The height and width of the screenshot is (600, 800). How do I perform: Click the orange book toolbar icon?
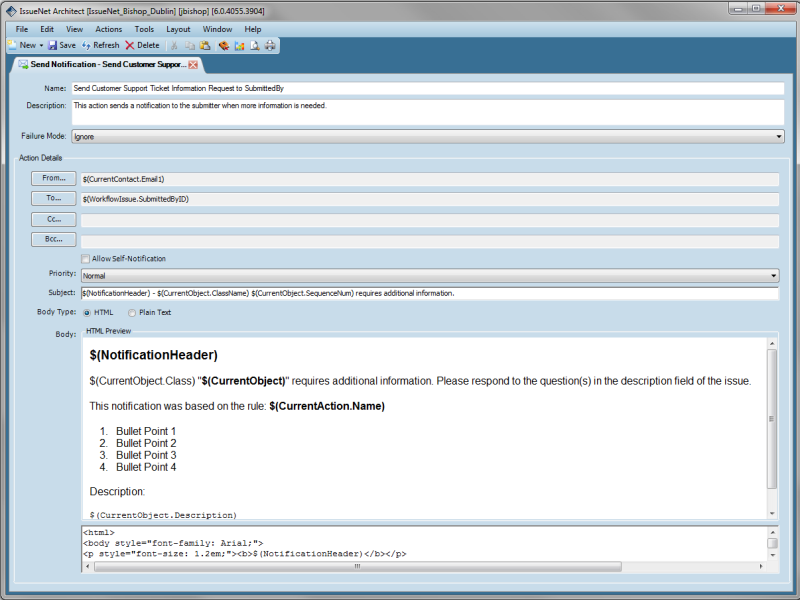(223, 45)
